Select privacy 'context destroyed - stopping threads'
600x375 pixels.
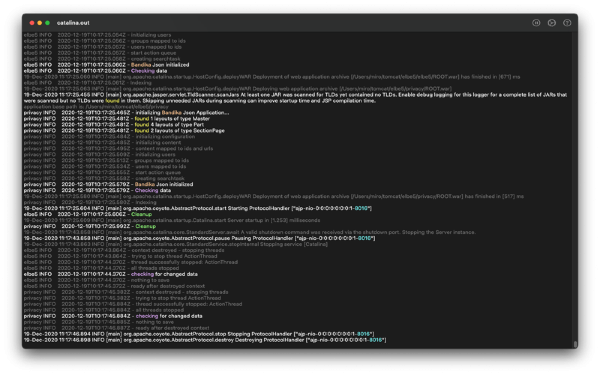tap(126, 292)
